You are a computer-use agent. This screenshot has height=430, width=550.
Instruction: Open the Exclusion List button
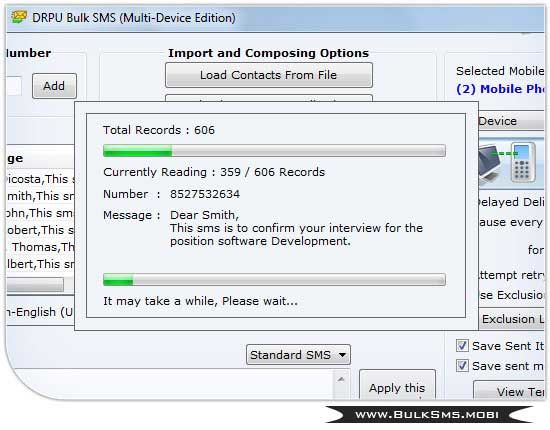pyautogui.click(x=511, y=319)
